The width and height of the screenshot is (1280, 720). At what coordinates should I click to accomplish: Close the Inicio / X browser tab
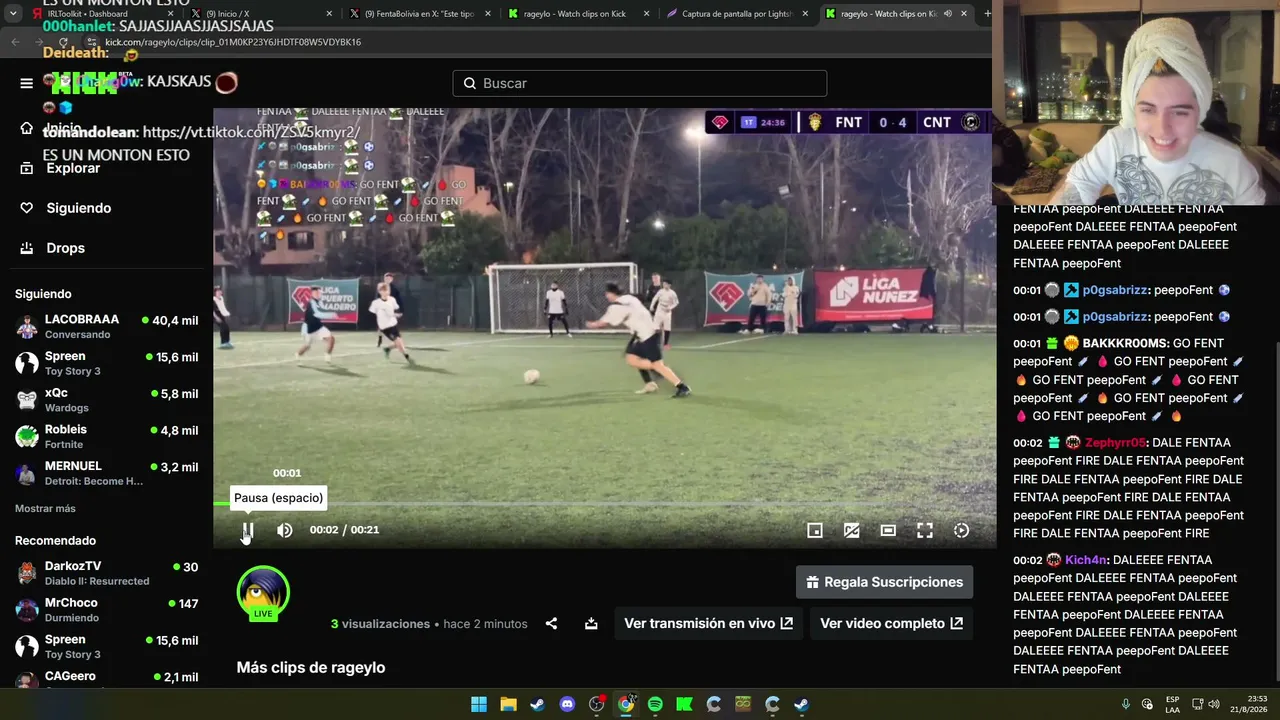329,14
